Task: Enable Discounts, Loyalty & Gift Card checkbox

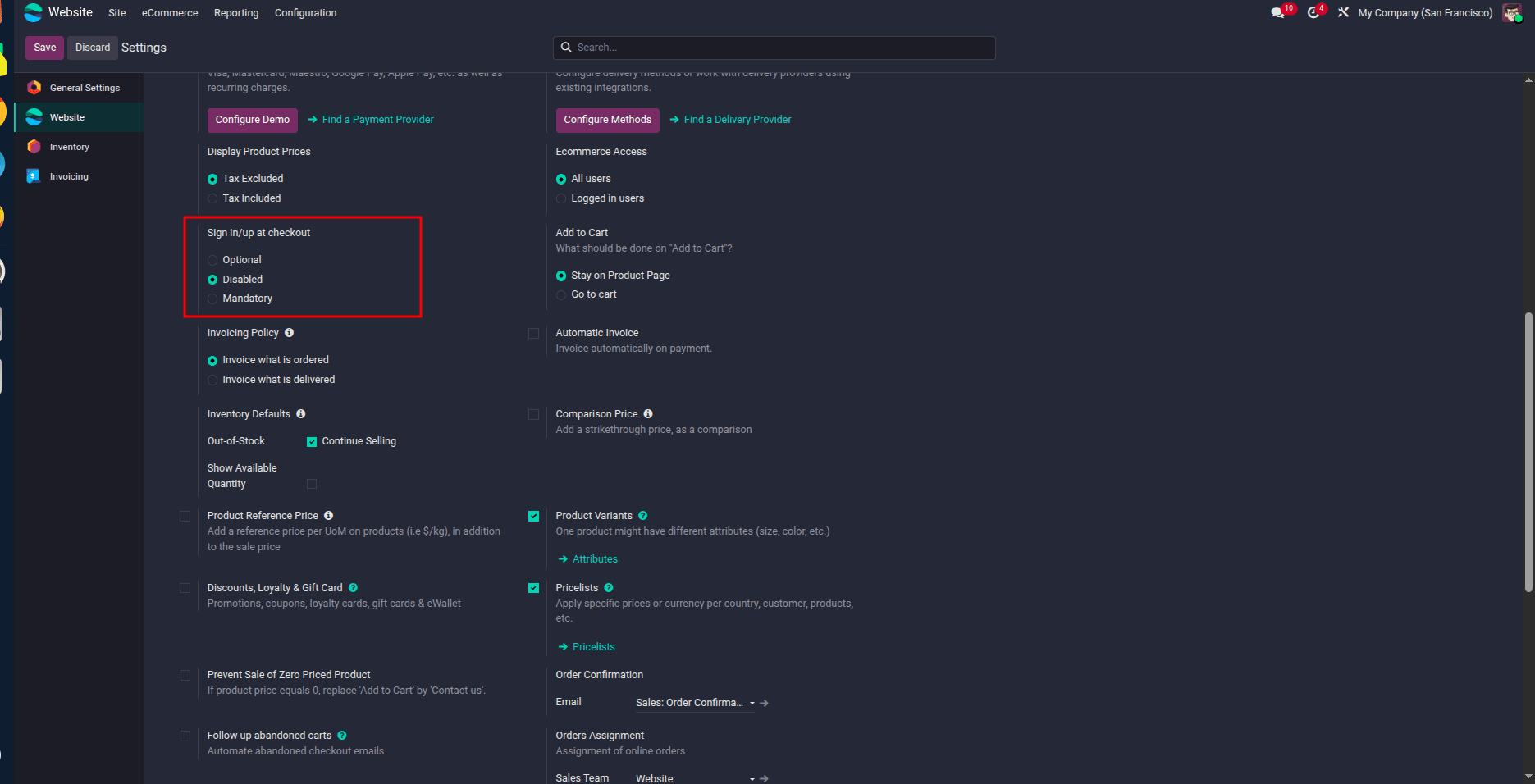Action: (x=185, y=588)
